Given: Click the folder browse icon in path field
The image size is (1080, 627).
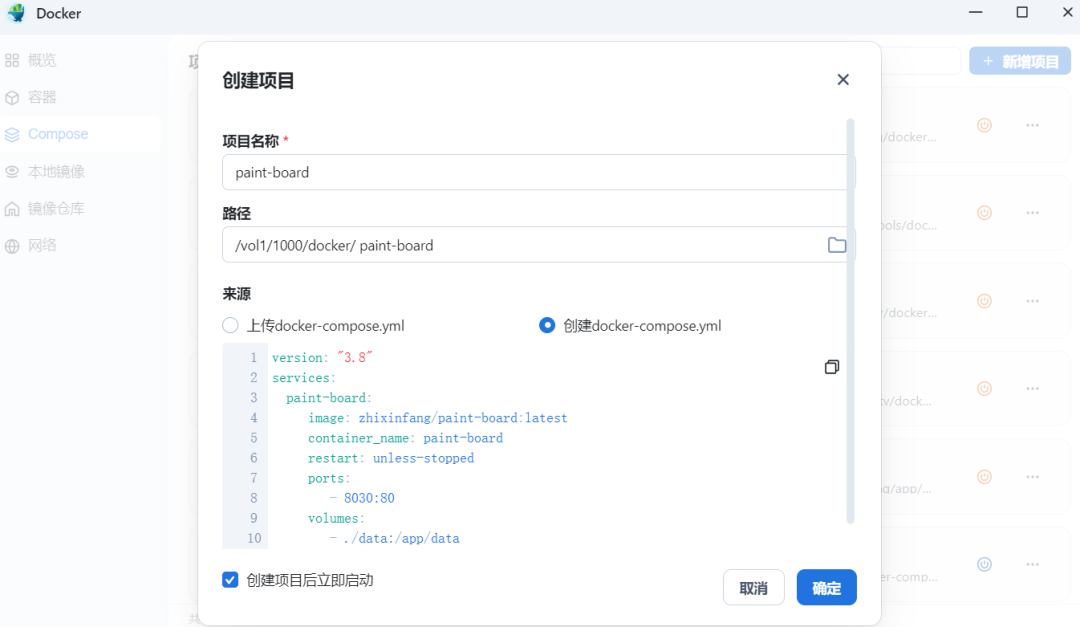Looking at the screenshot, I should coord(837,245).
